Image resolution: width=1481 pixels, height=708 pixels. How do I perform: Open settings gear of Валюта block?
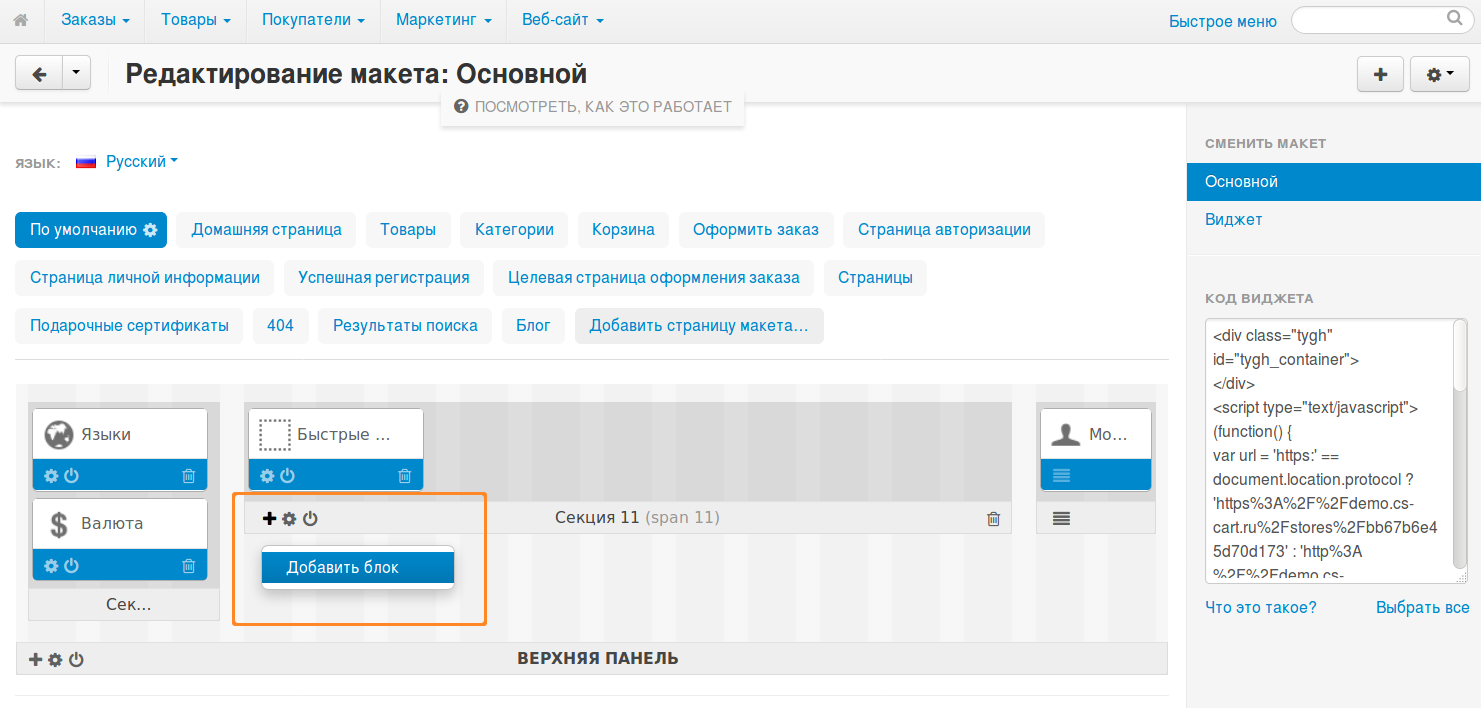click(x=51, y=565)
